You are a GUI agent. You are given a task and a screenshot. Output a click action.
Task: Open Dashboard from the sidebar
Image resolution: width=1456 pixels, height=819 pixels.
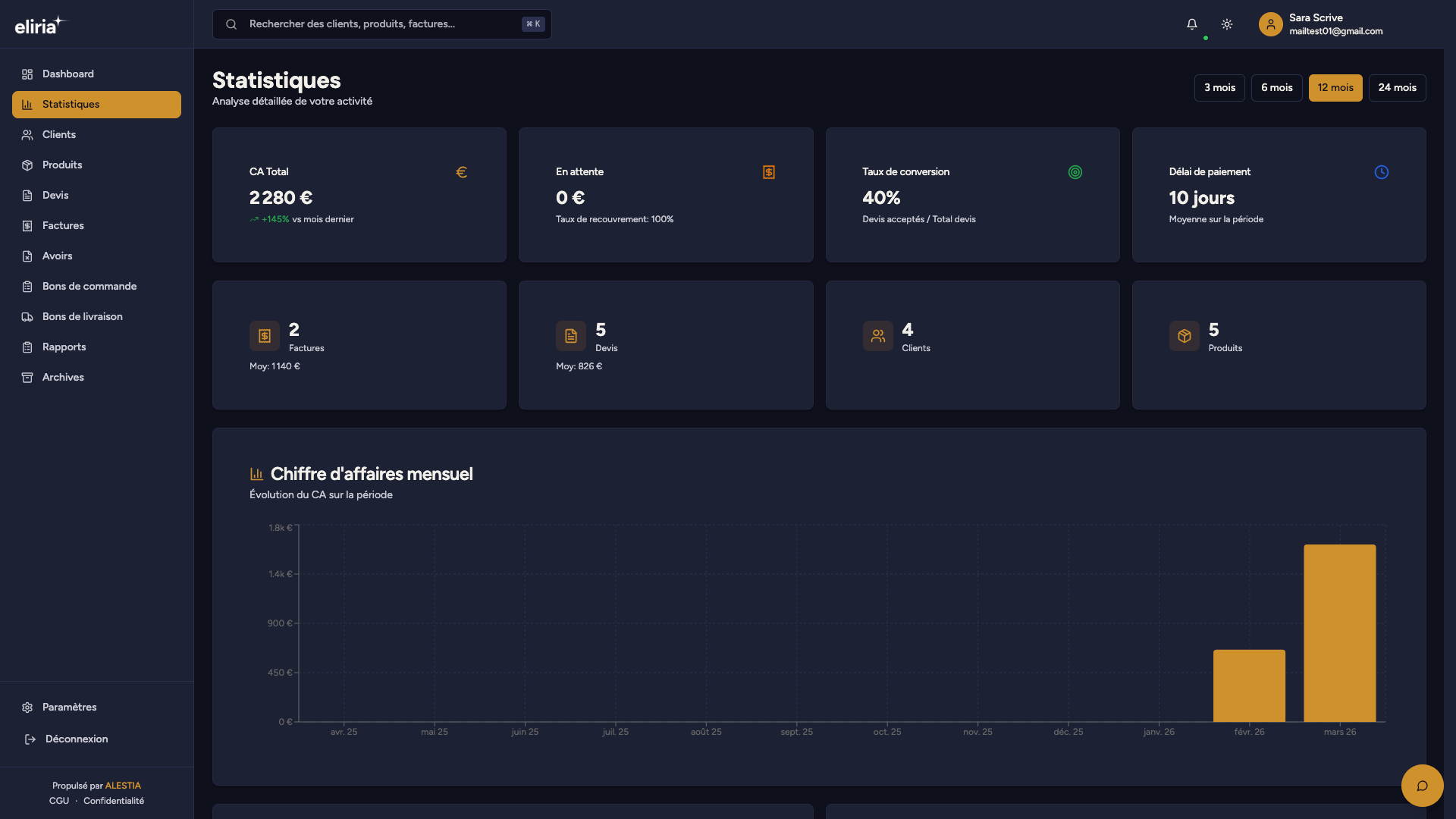click(x=68, y=74)
